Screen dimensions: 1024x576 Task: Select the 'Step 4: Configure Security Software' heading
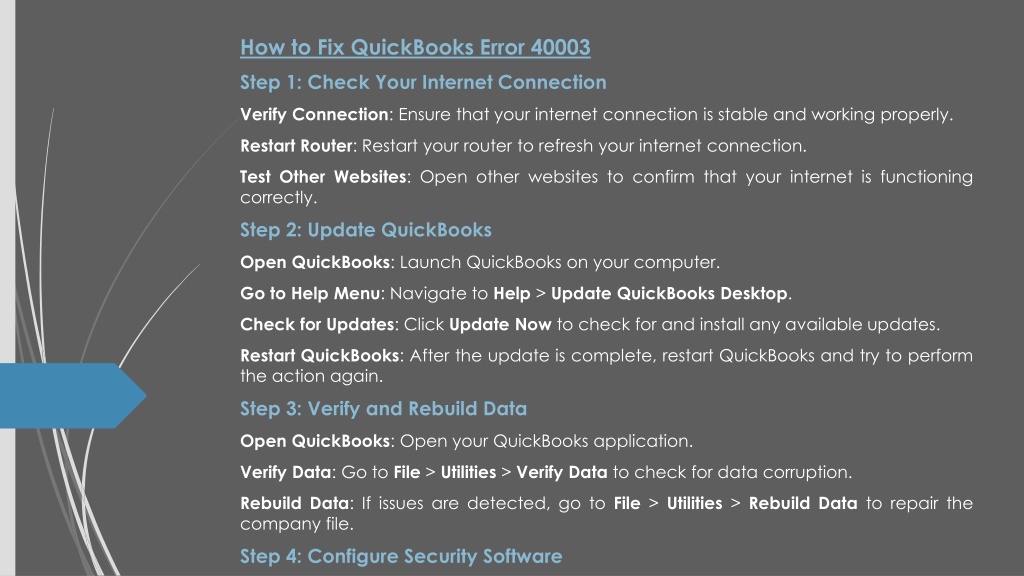point(401,556)
